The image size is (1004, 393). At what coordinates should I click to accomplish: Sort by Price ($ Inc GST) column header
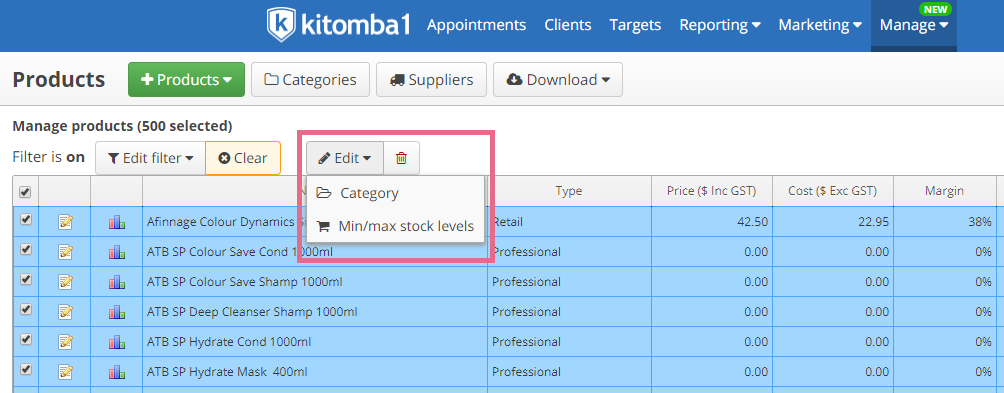pyautogui.click(x=712, y=191)
